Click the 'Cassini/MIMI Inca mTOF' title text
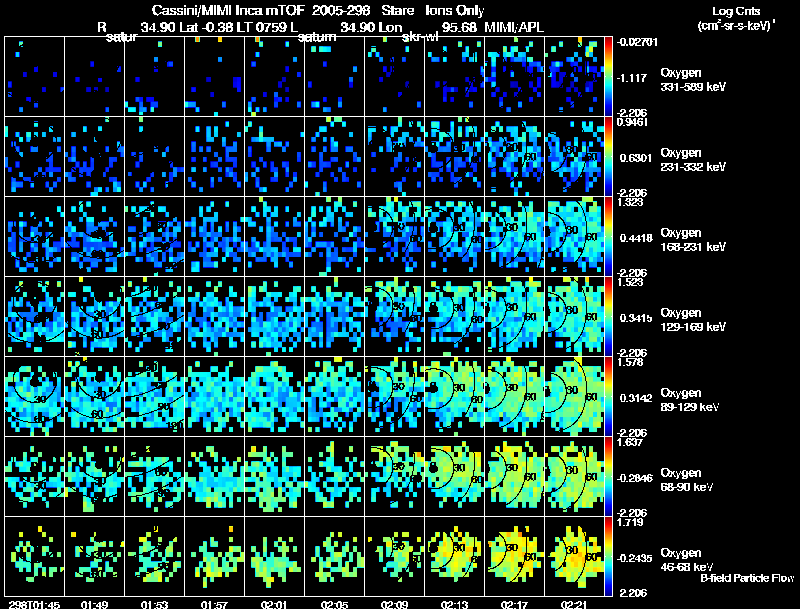800x609 pixels. coord(230,11)
